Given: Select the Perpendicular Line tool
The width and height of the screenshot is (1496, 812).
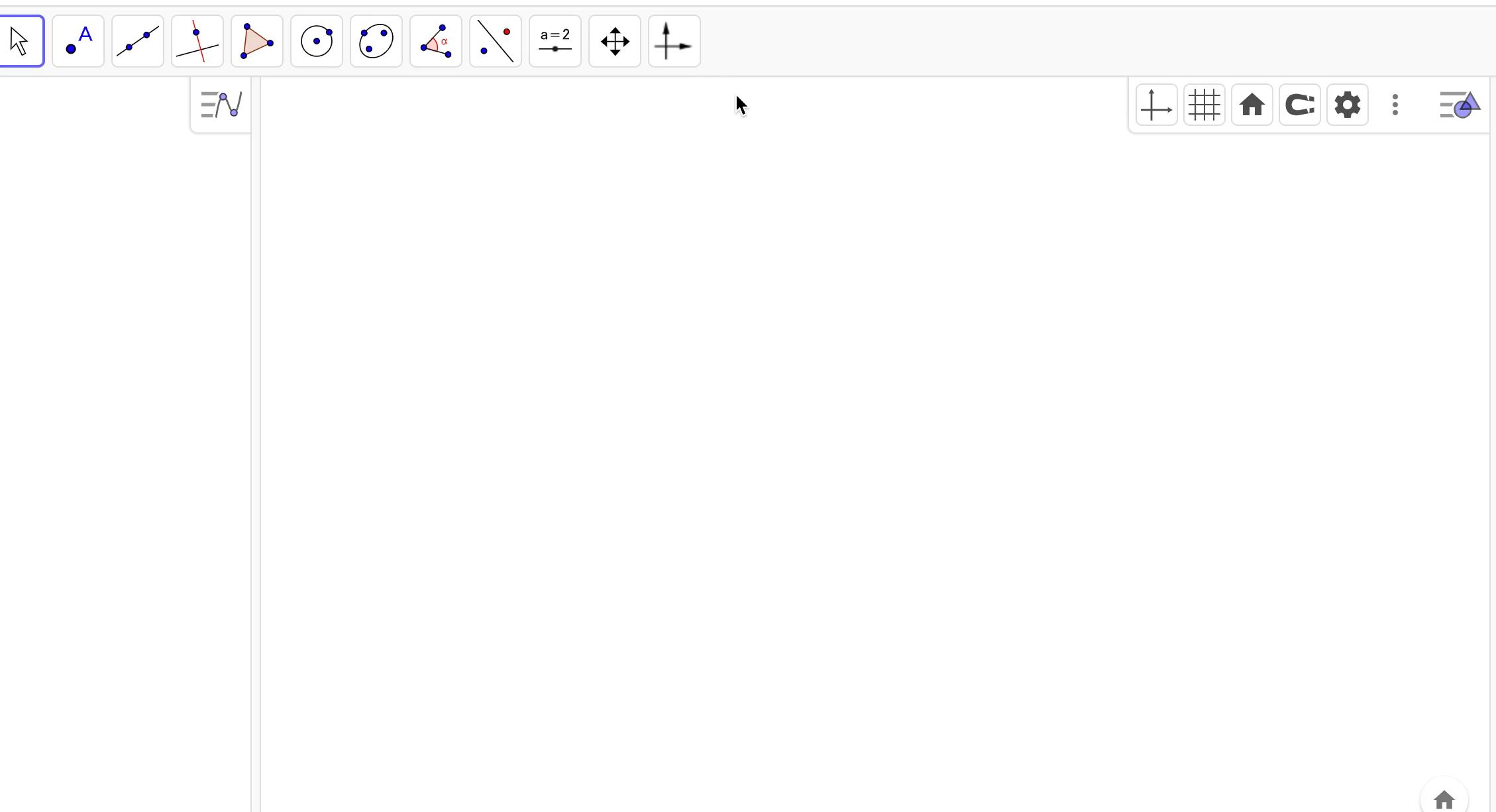Looking at the screenshot, I should click(x=197, y=41).
